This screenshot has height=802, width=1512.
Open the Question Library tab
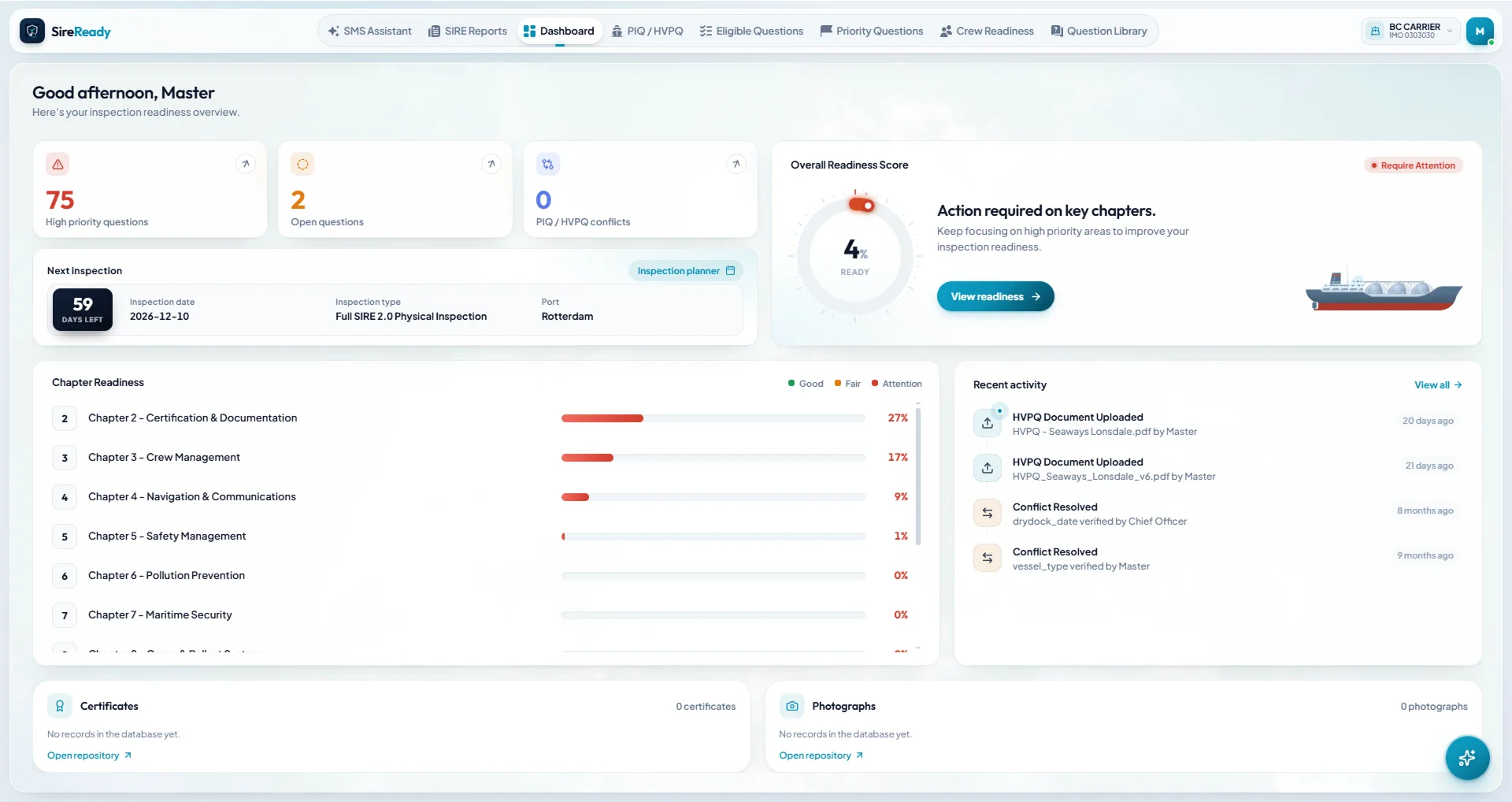click(1099, 32)
